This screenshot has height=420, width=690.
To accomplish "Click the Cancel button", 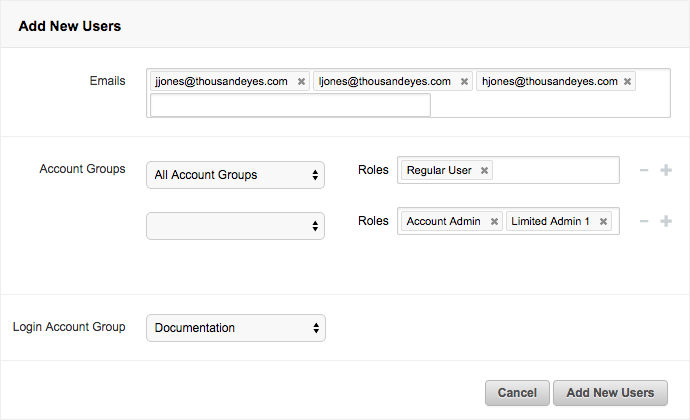I will tap(517, 393).
